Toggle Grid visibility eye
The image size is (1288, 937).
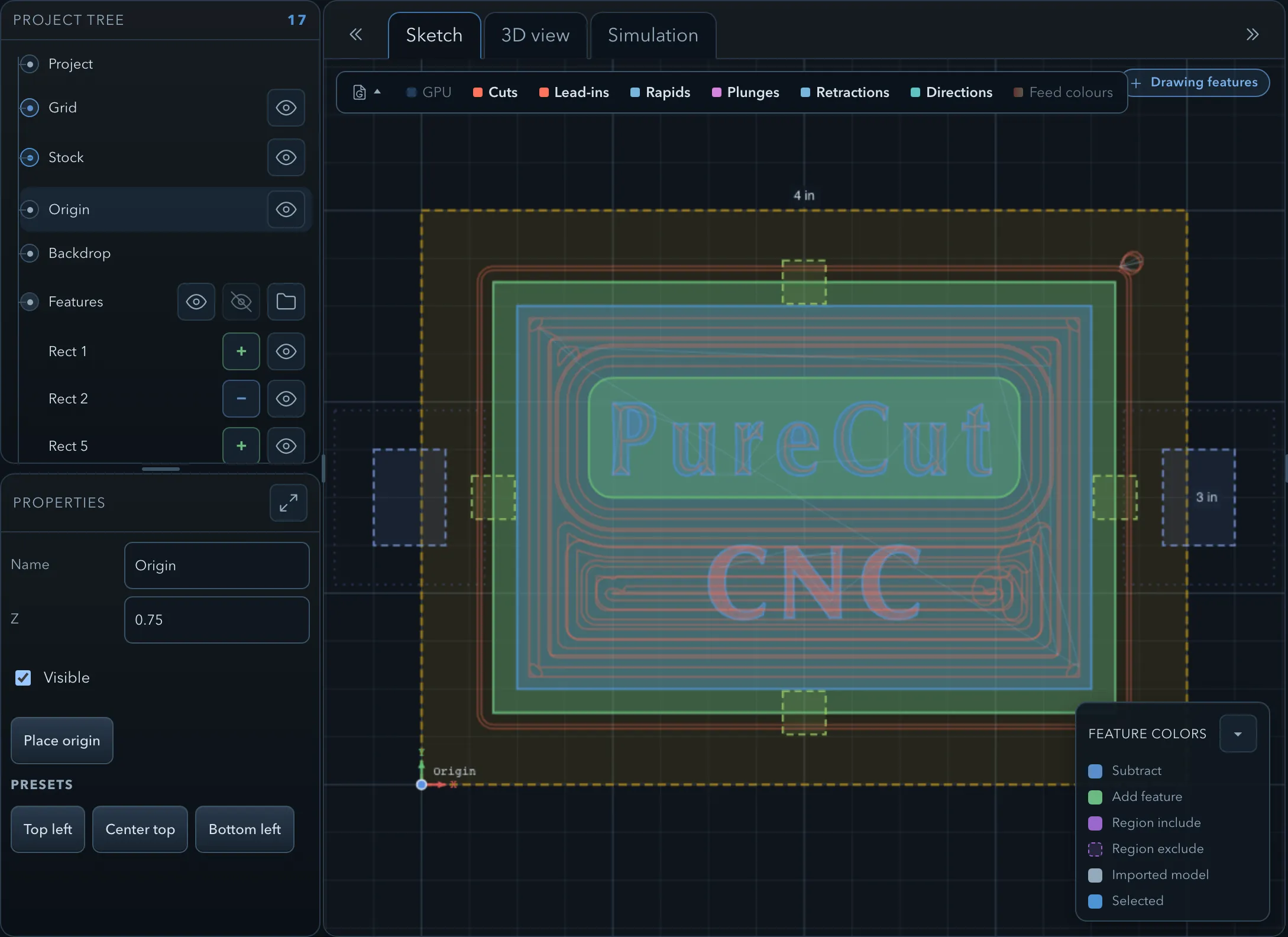[286, 108]
